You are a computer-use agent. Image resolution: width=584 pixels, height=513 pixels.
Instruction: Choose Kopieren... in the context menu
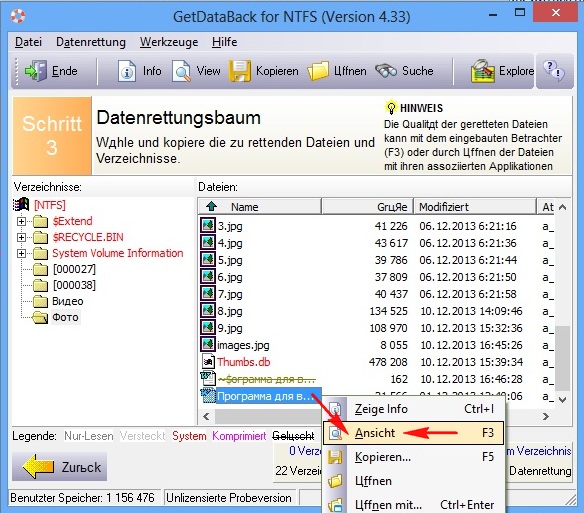tap(413, 457)
